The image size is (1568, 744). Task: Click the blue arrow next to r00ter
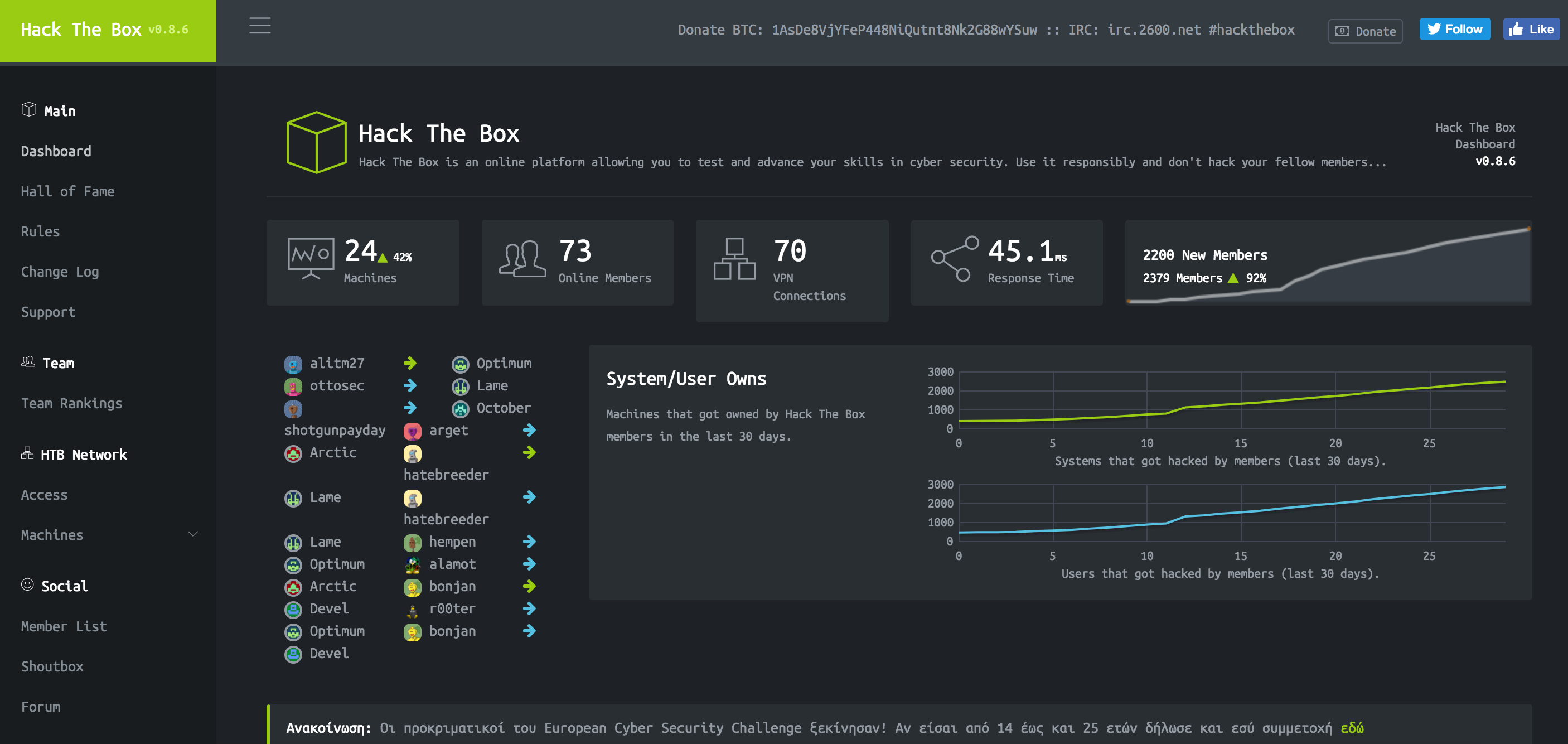[529, 609]
